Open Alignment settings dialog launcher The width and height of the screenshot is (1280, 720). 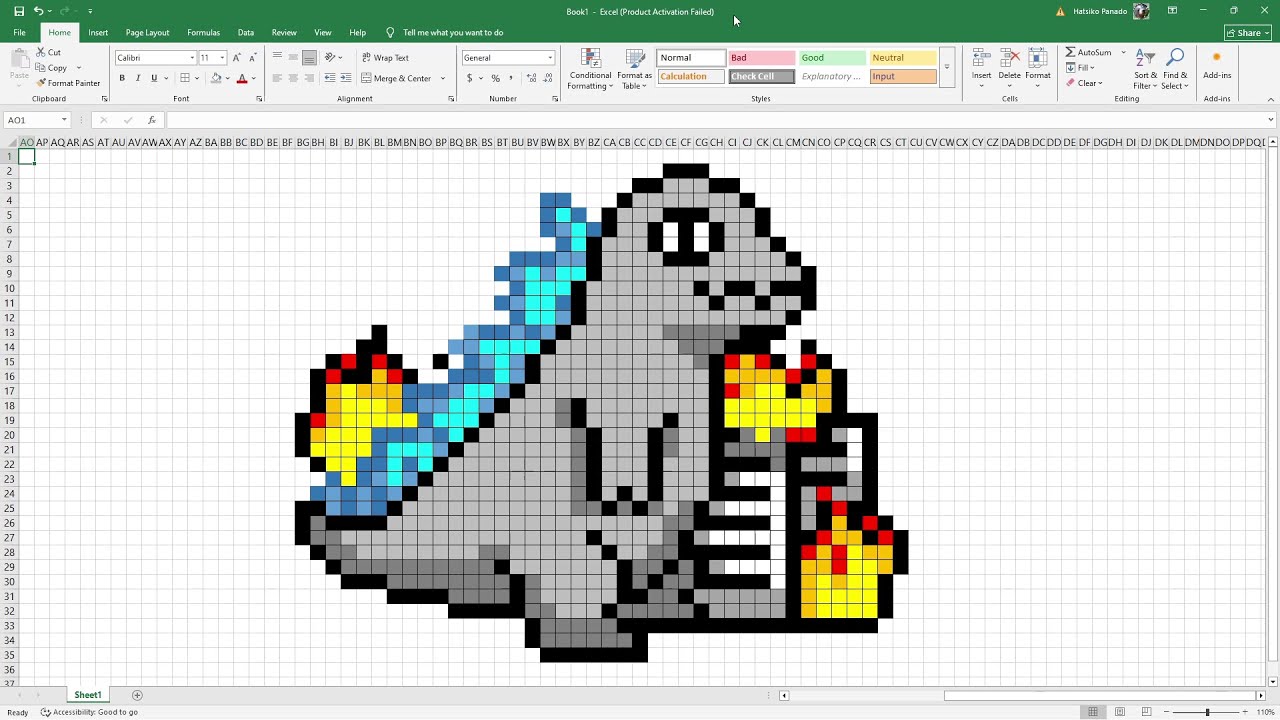[451, 99]
